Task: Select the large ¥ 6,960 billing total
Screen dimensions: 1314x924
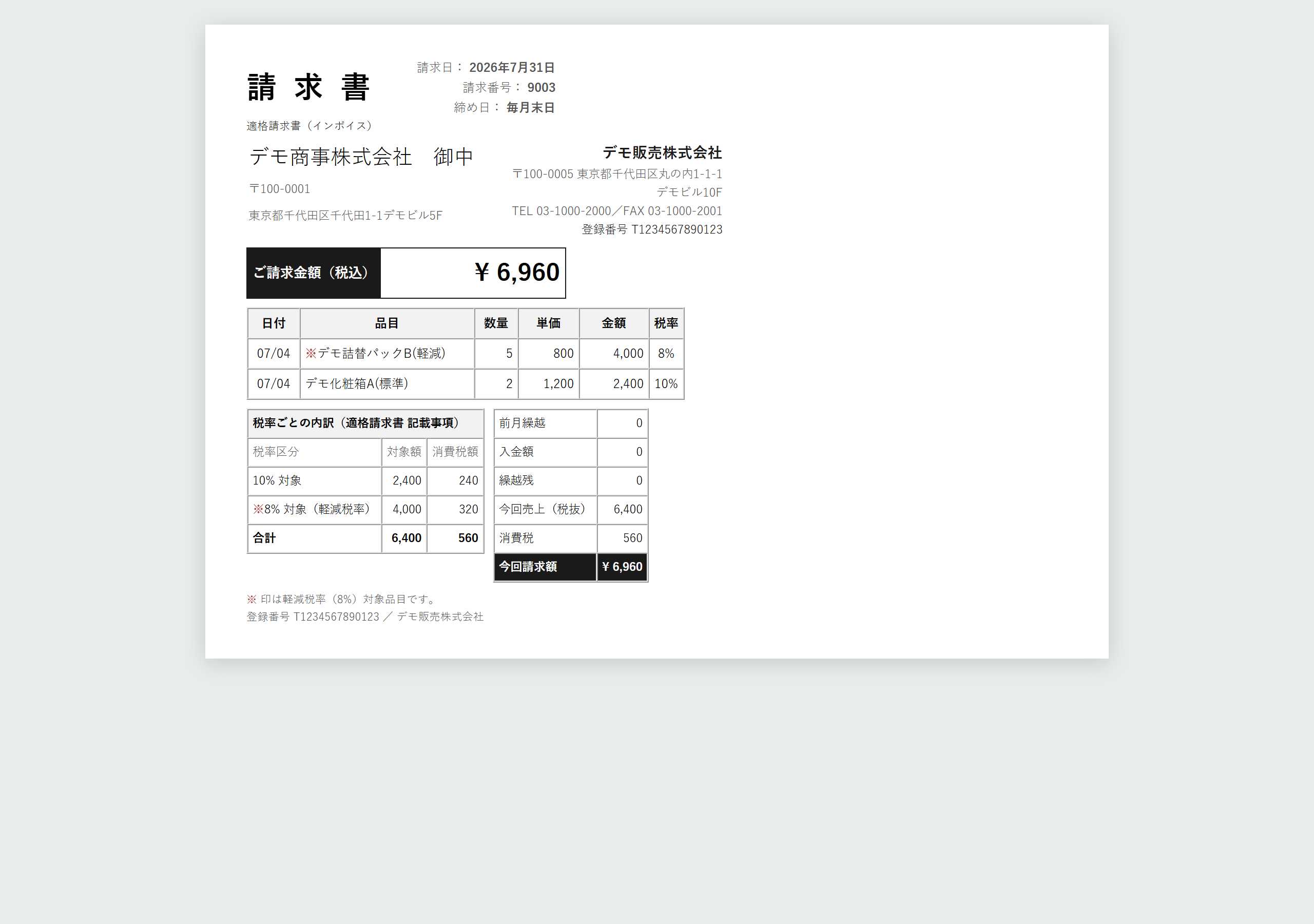Action: (517, 272)
